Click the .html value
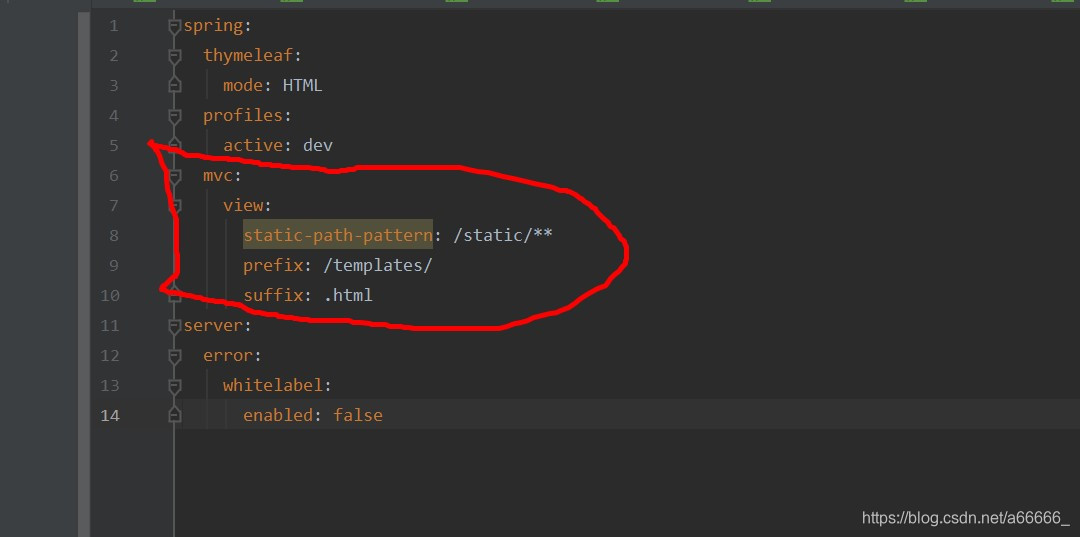 pyautogui.click(x=348, y=295)
